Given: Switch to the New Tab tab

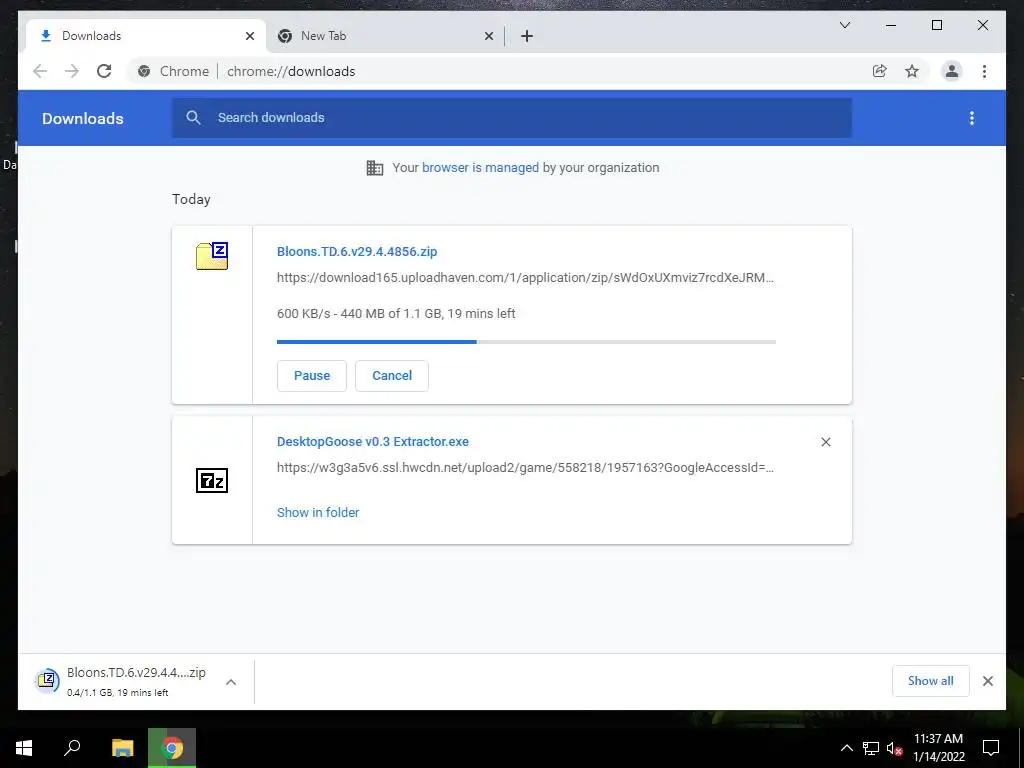Looking at the screenshot, I should tap(385, 36).
